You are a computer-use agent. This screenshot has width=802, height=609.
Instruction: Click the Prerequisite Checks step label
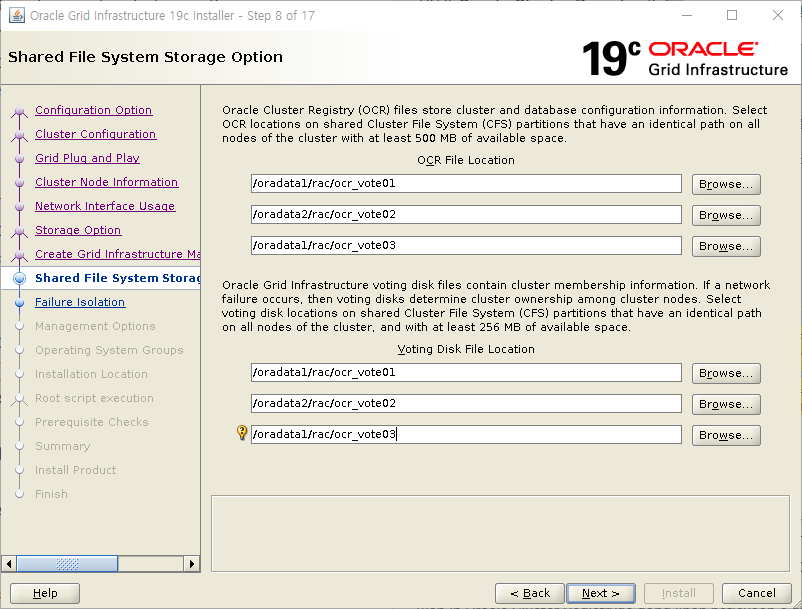92,422
